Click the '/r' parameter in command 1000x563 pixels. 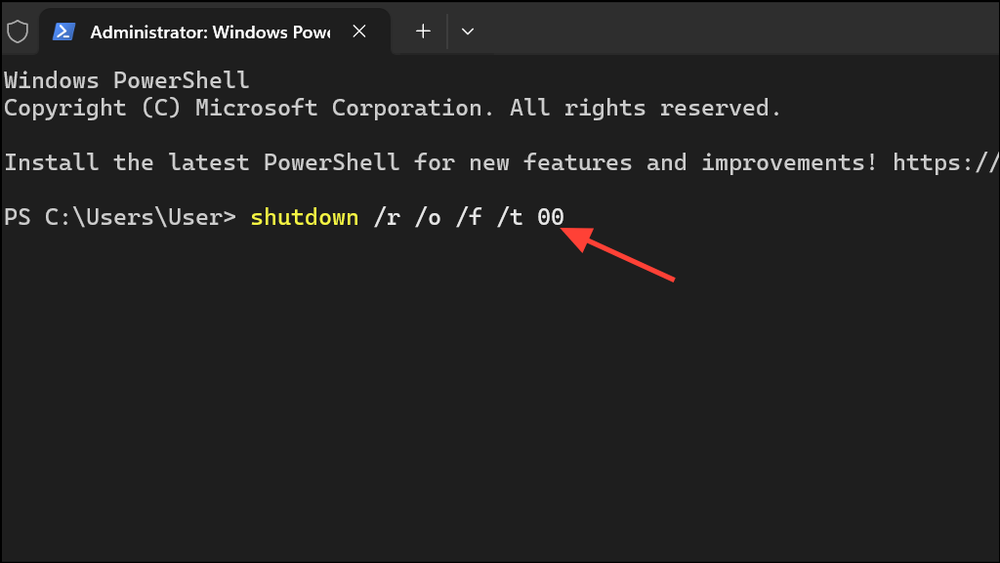point(387,217)
